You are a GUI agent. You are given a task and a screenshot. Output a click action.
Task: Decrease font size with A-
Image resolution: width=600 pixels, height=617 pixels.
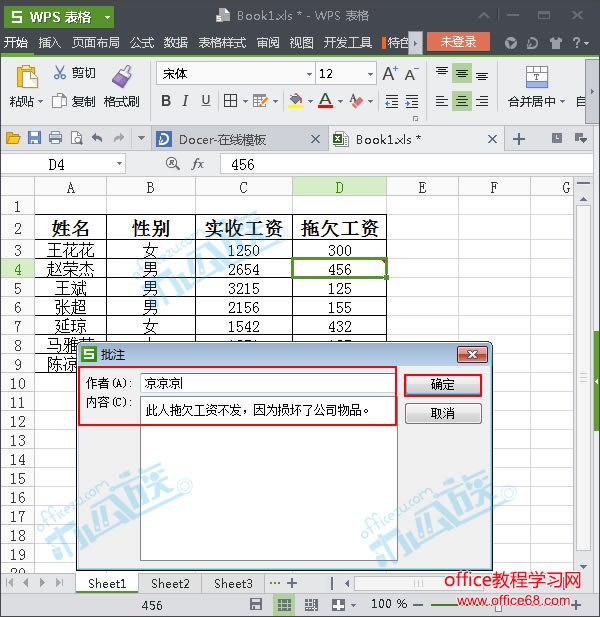pyautogui.click(x=411, y=74)
